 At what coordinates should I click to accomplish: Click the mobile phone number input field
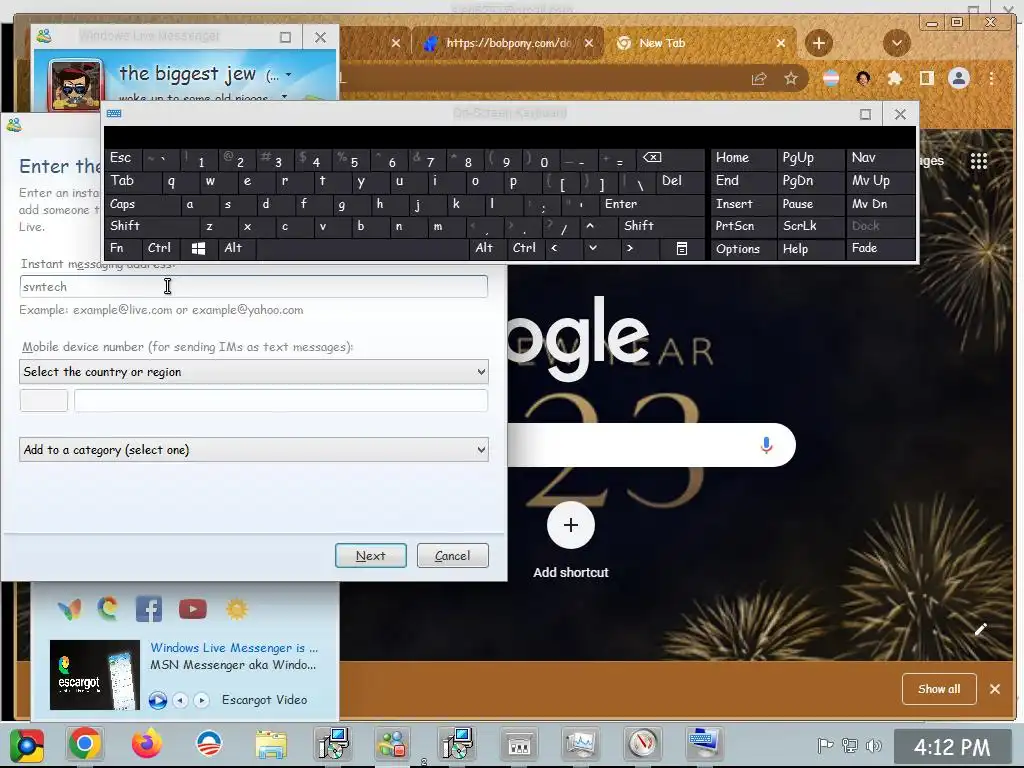coord(281,400)
